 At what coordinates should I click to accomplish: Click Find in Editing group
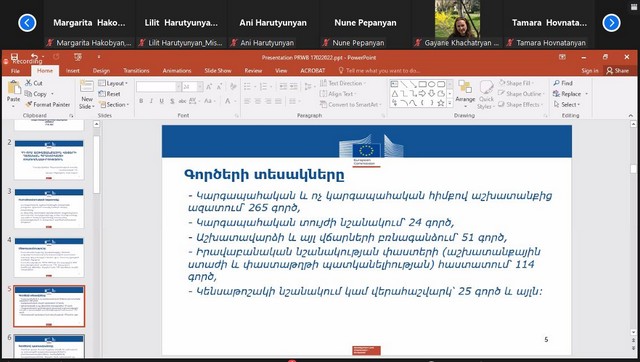pos(563,83)
